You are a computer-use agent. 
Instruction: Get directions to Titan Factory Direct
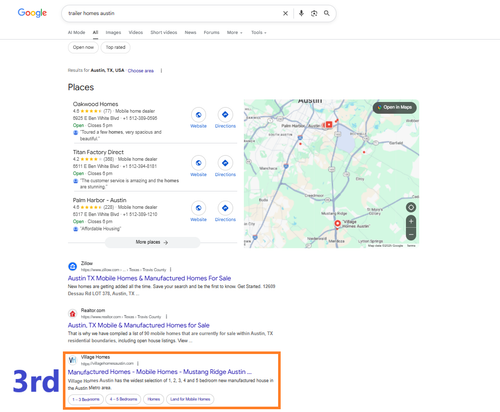pyautogui.click(x=225, y=163)
